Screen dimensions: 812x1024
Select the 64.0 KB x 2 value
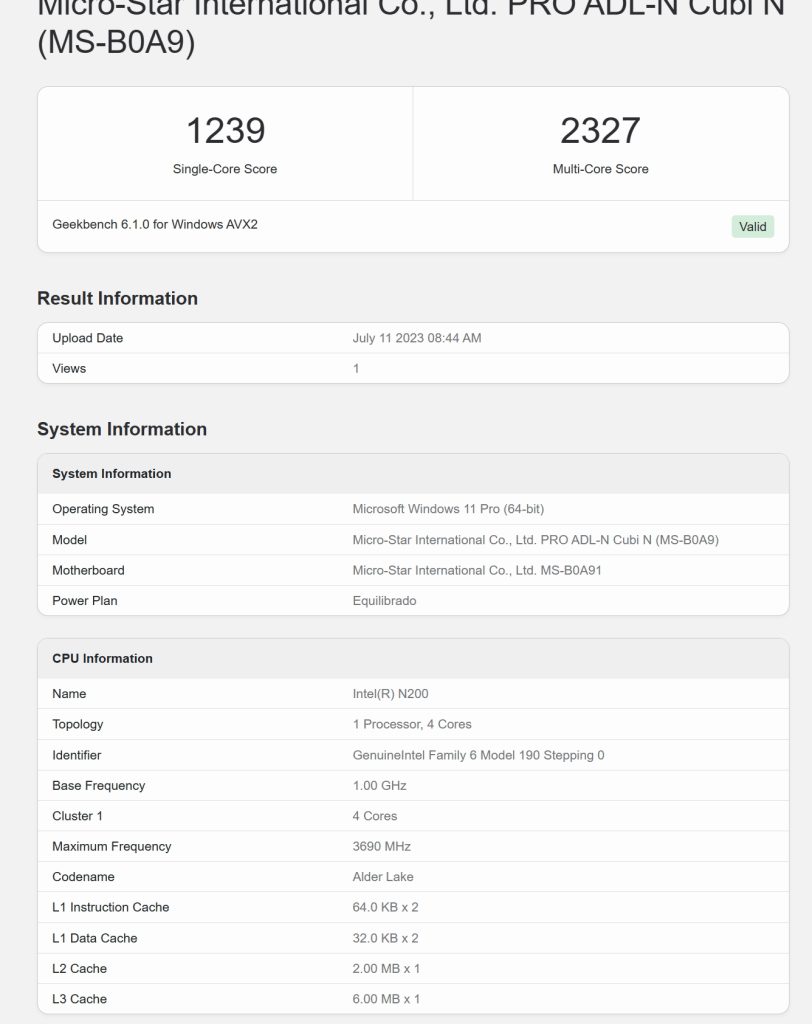[x=385, y=907]
